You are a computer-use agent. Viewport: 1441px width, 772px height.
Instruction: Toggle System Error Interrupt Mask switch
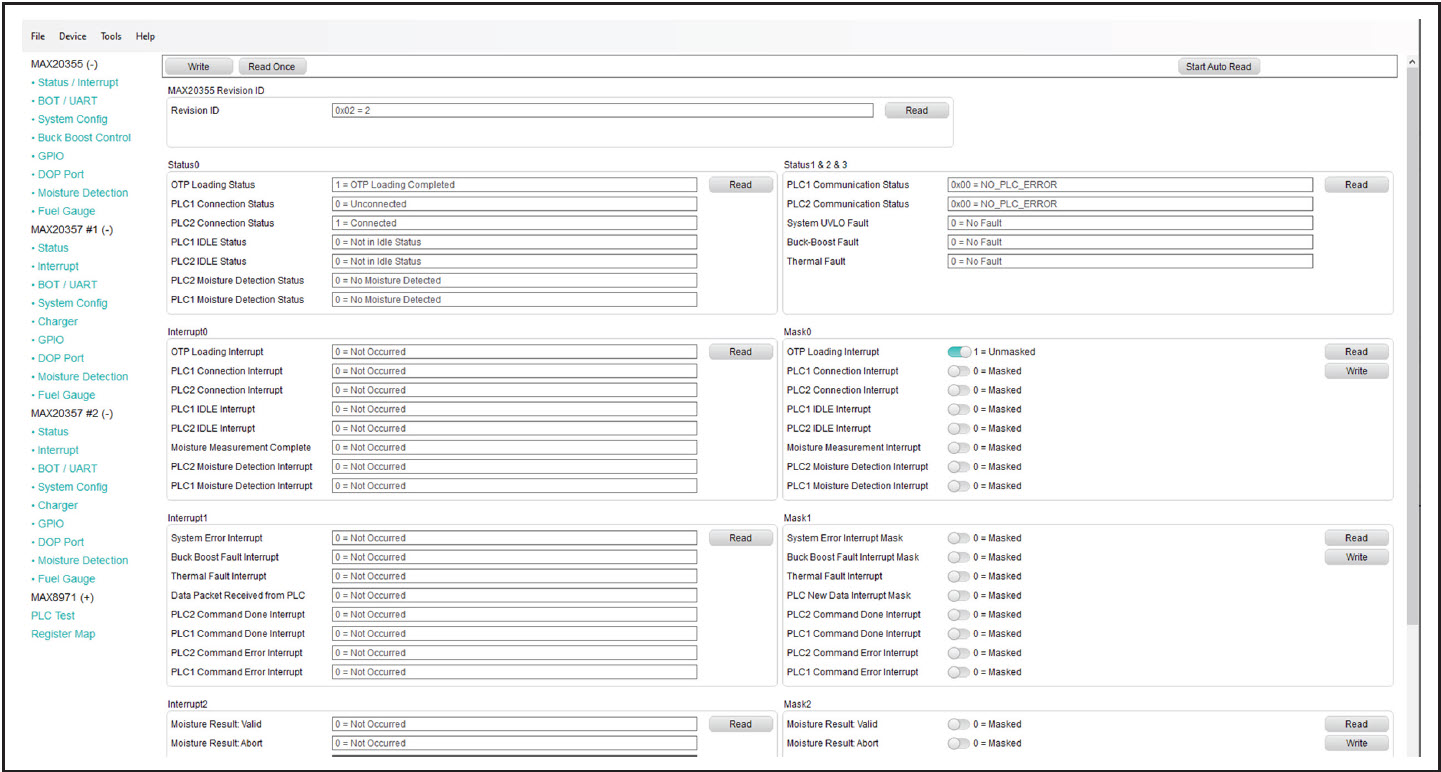click(x=959, y=538)
